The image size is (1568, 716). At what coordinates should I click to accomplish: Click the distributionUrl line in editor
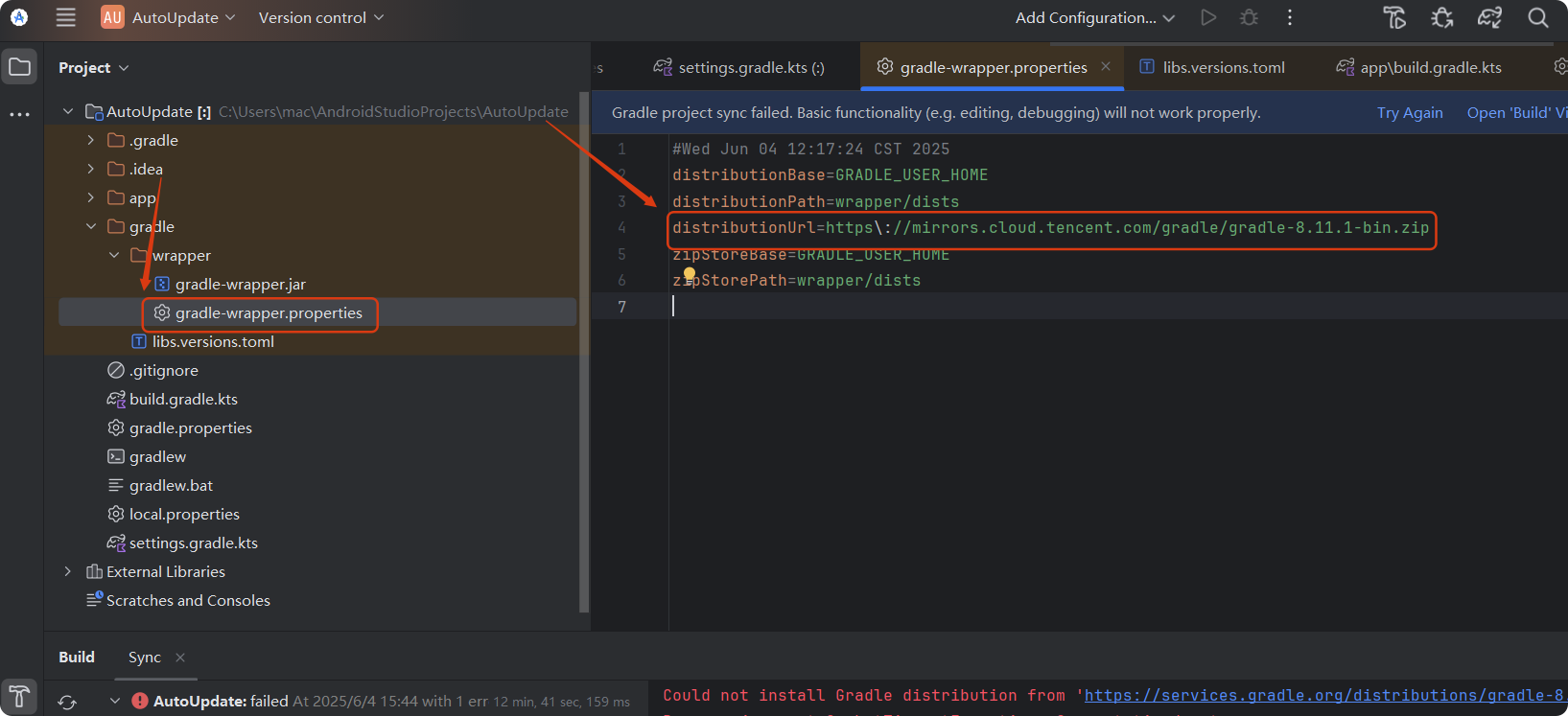click(x=1050, y=227)
